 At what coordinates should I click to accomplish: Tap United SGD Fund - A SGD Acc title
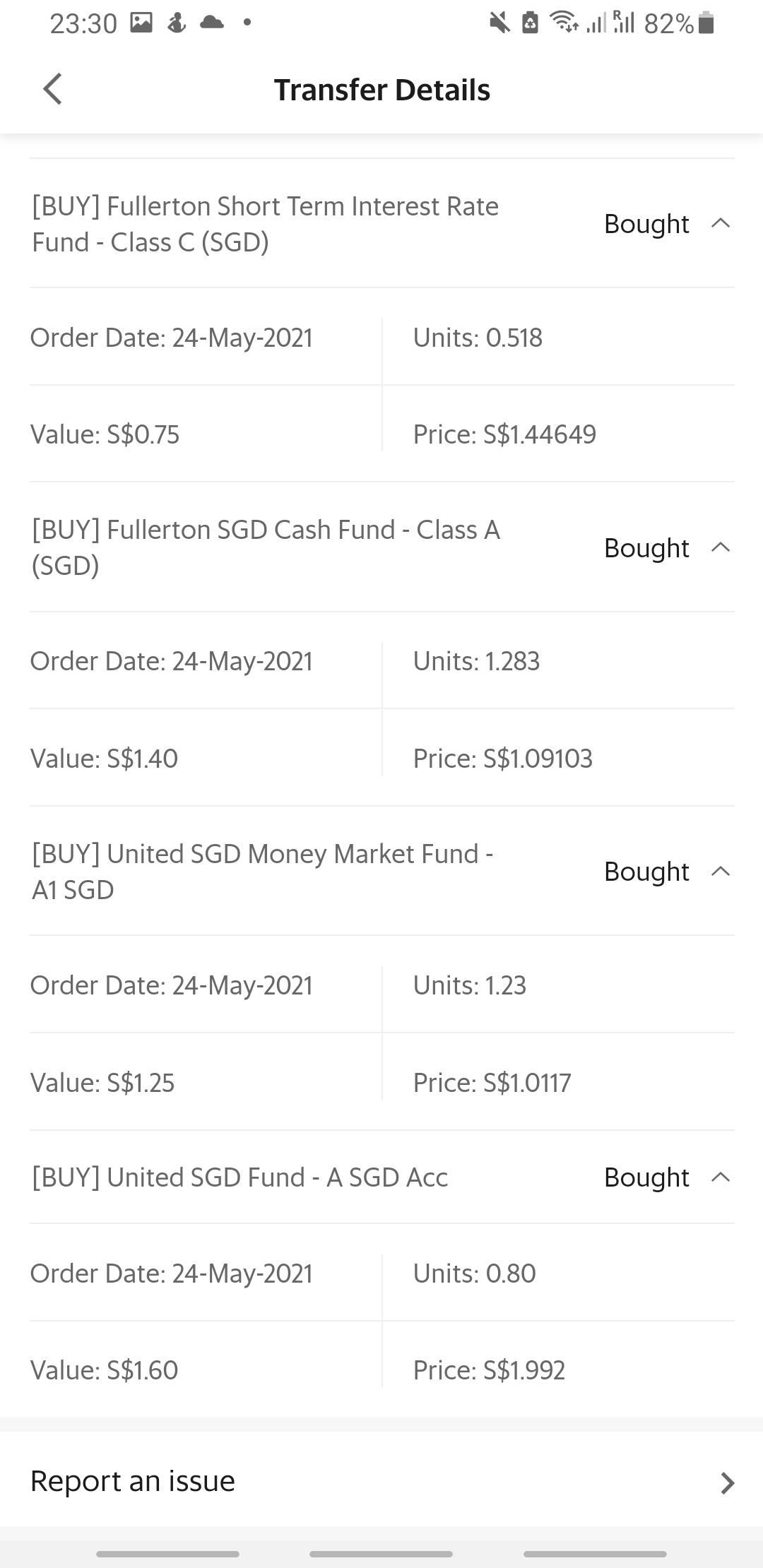coord(240,1177)
